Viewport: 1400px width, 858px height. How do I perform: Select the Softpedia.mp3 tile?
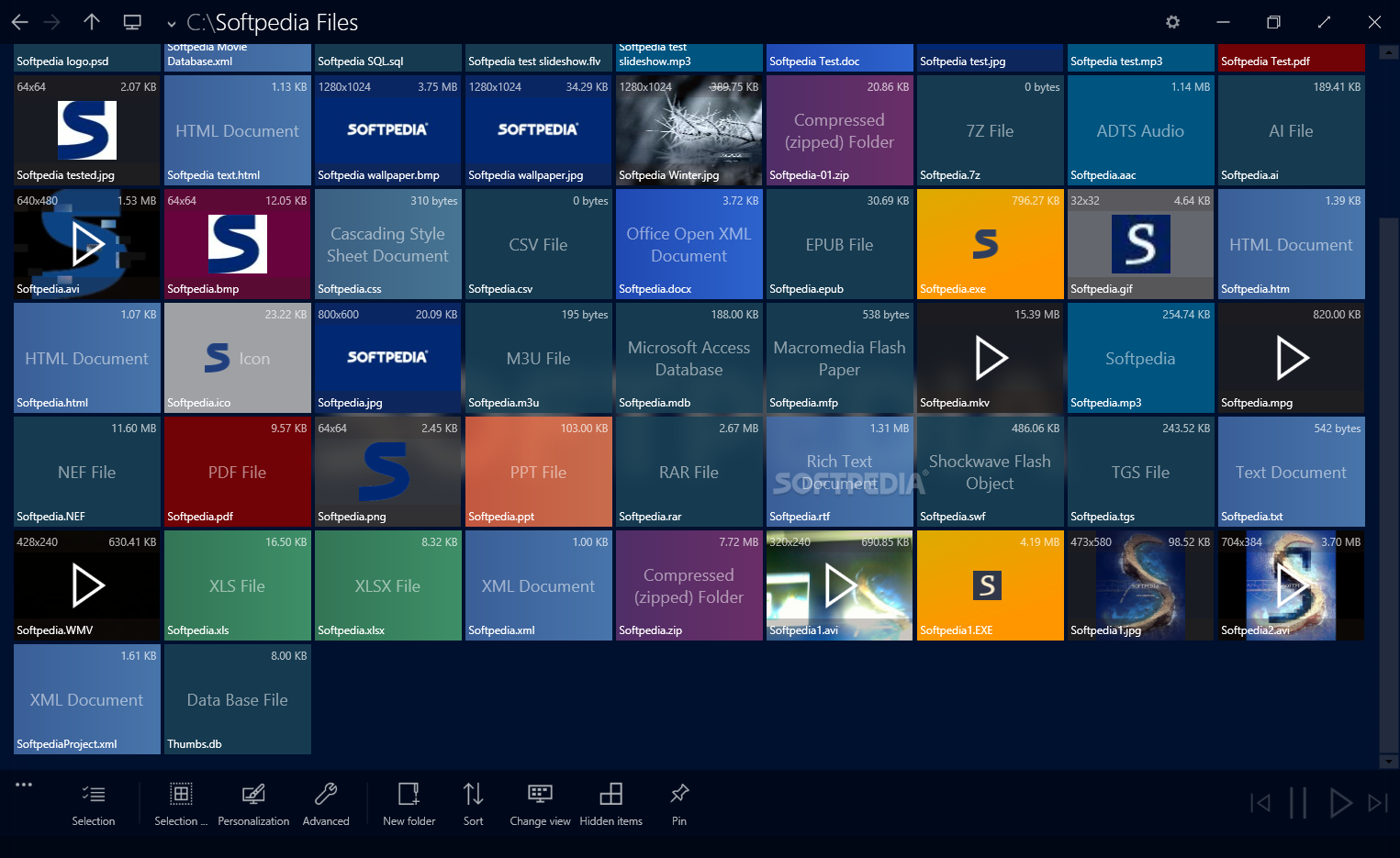coord(1141,358)
